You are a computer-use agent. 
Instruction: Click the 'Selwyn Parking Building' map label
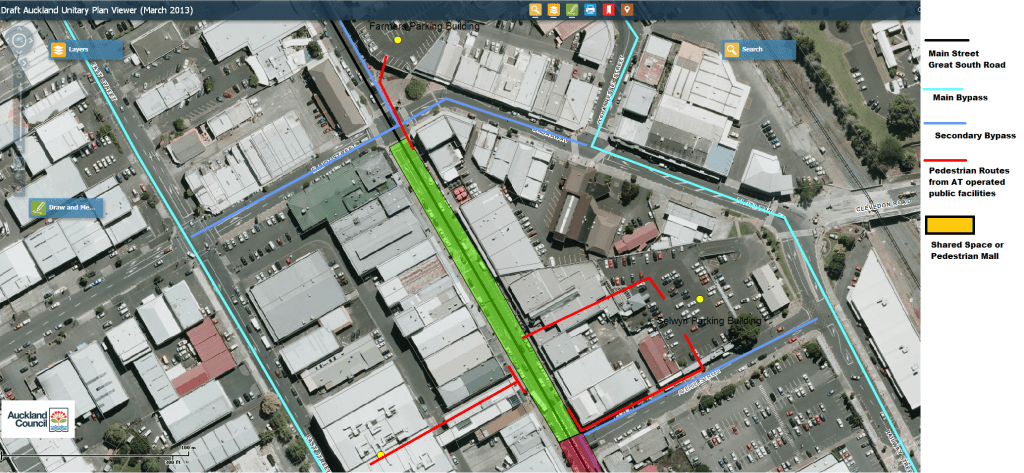(x=709, y=321)
